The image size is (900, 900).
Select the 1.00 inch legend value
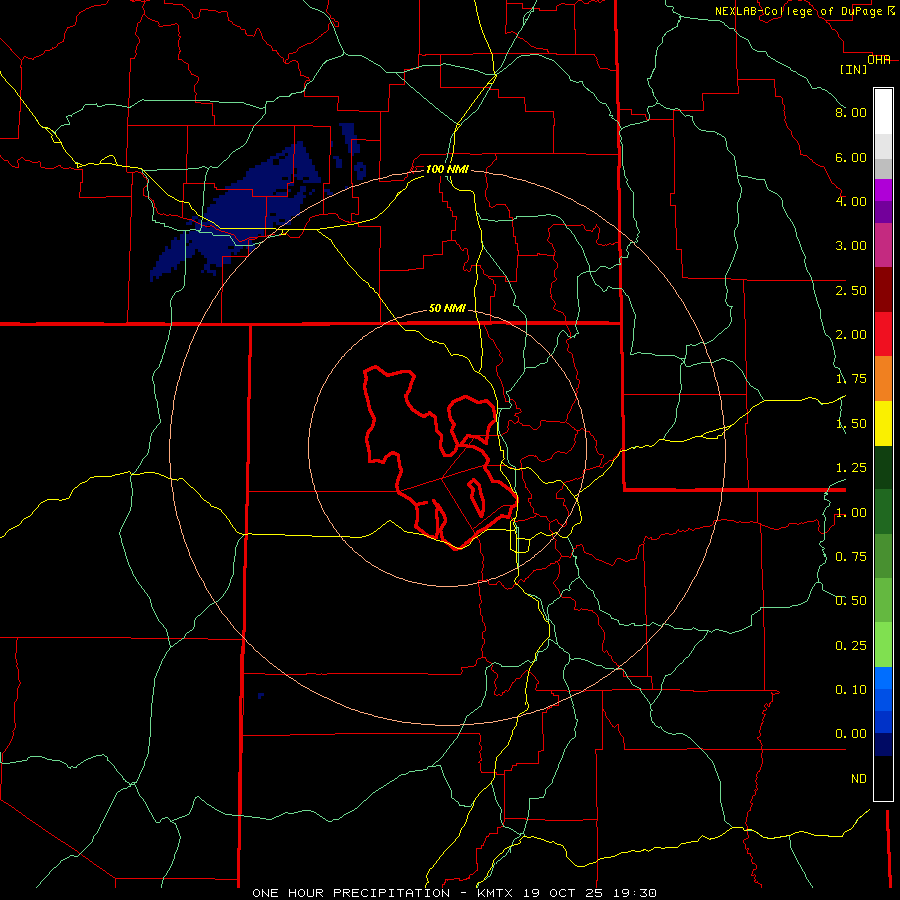[851, 512]
